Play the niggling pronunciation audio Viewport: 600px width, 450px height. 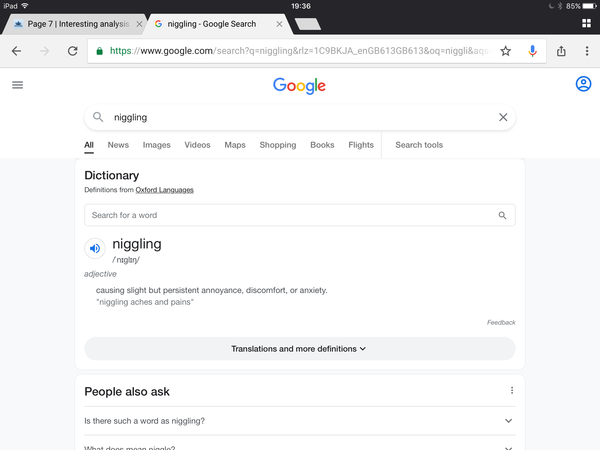pyautogui.click(x=95, y=249)
